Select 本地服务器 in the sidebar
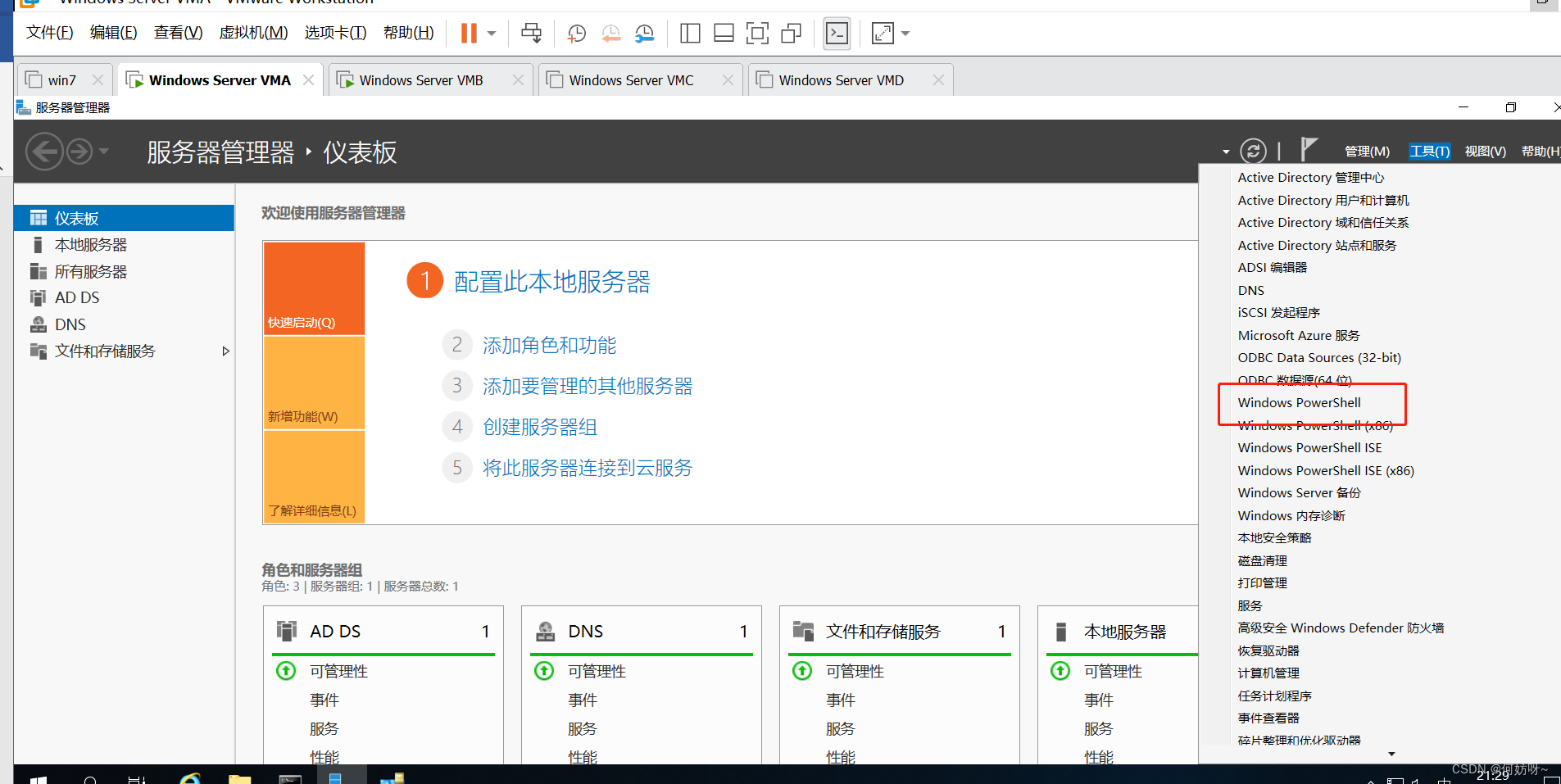Image resolution: width=1561 pixels, height=784 pixels. 91,245
